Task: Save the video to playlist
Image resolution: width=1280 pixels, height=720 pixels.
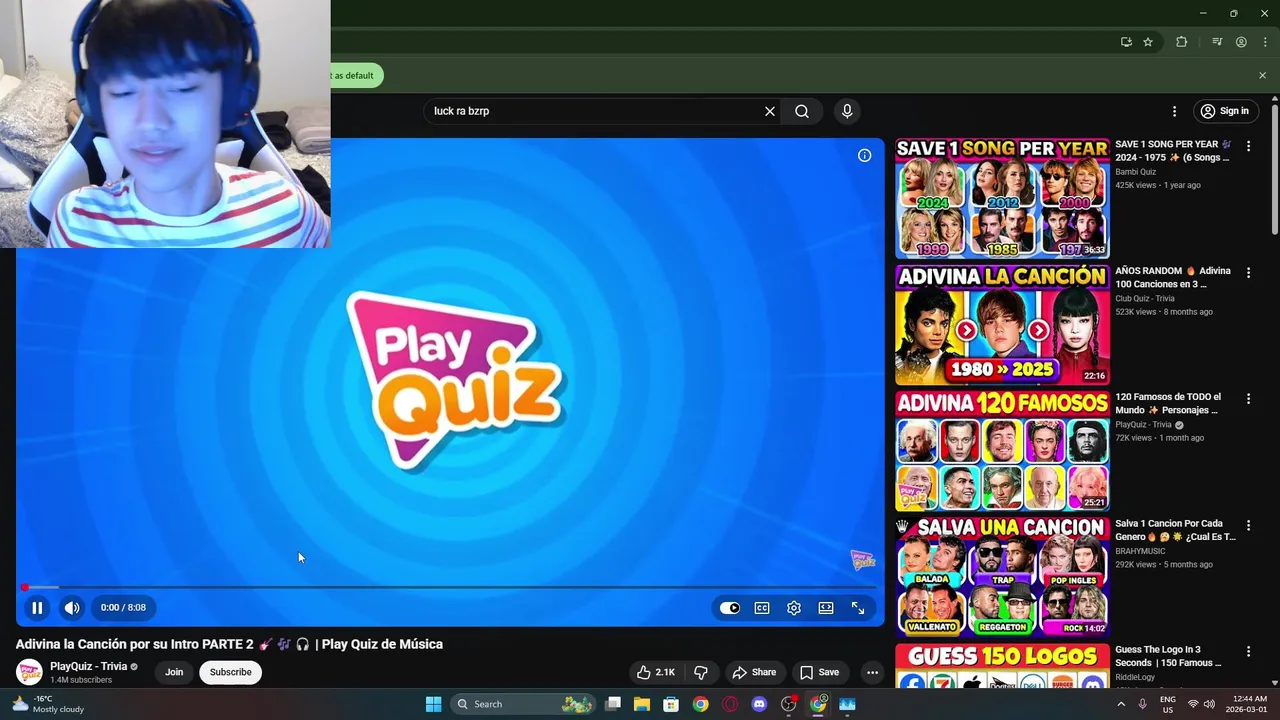Action: tap(819, 672)
